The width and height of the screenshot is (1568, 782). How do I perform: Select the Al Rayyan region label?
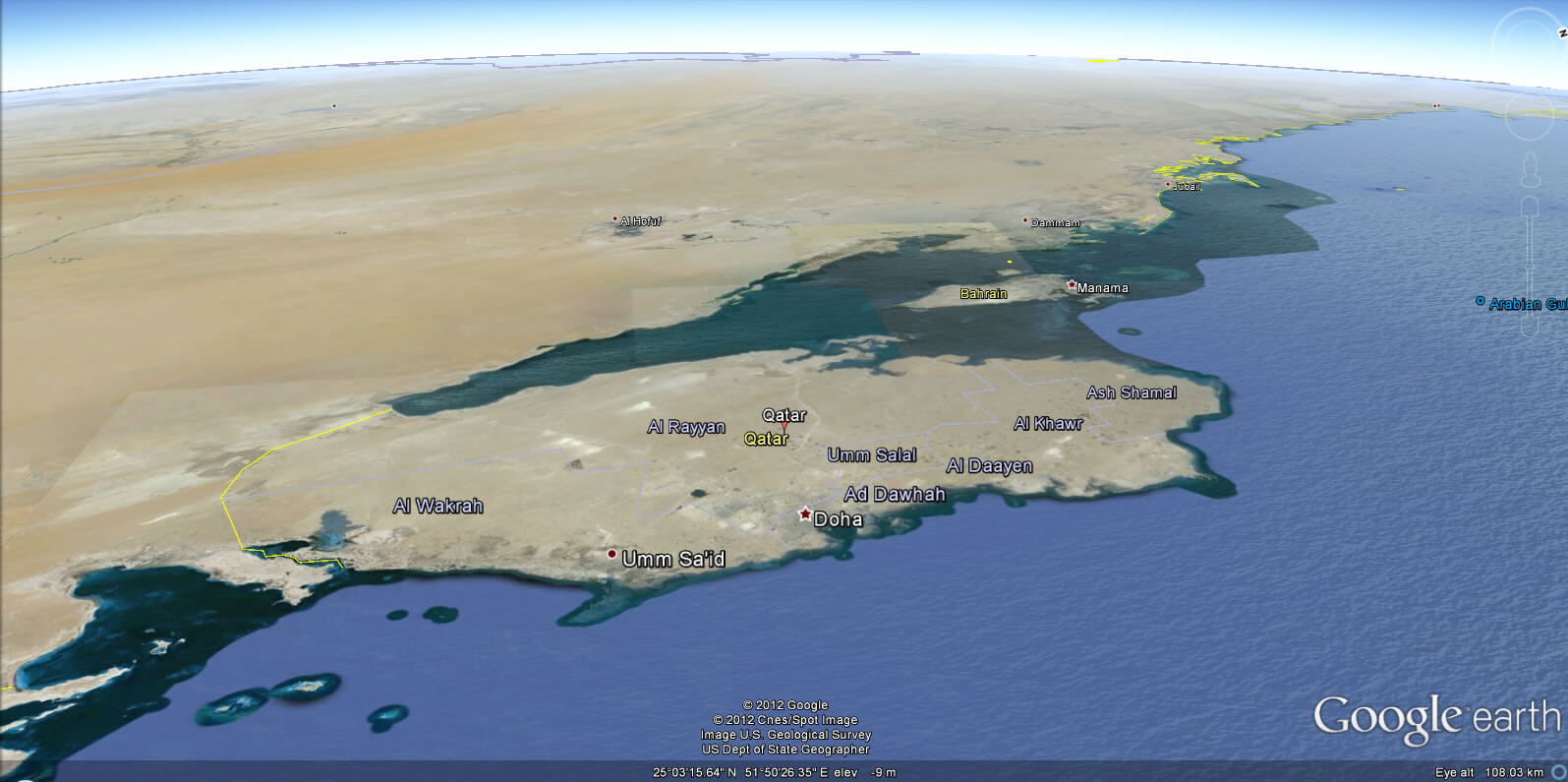click(x=686, y=427)
